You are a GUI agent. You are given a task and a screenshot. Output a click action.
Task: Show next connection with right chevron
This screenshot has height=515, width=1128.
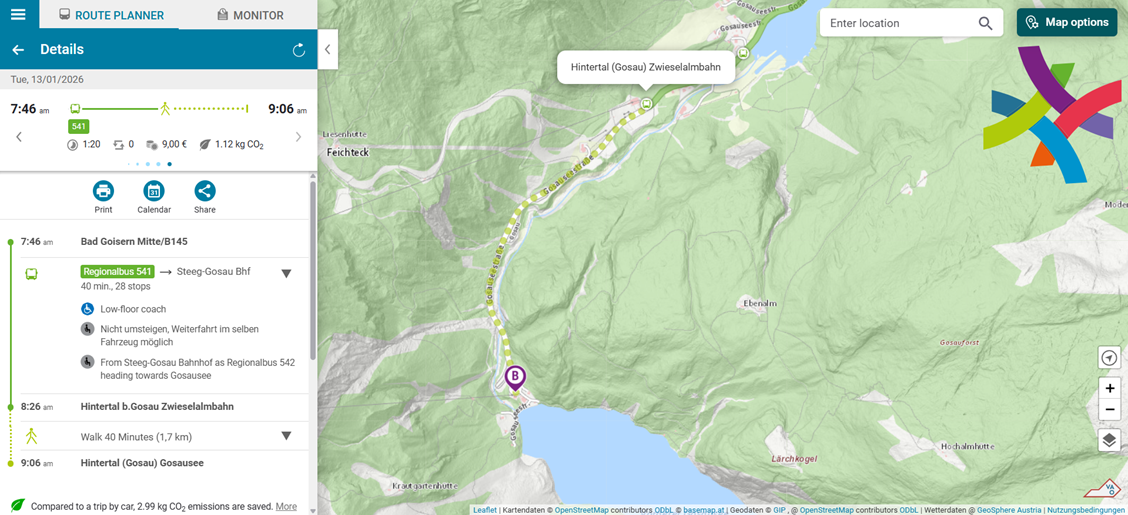pos(299,137)
